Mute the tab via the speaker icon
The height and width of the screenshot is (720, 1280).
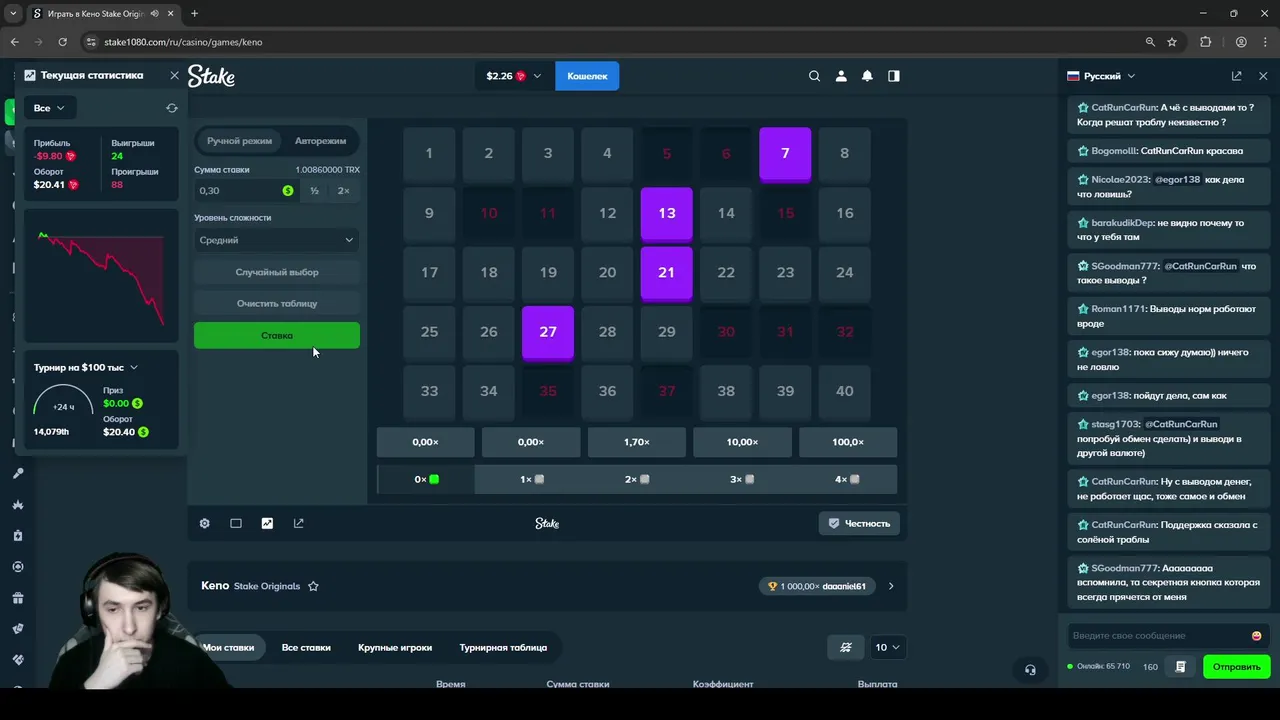point(155,14)
